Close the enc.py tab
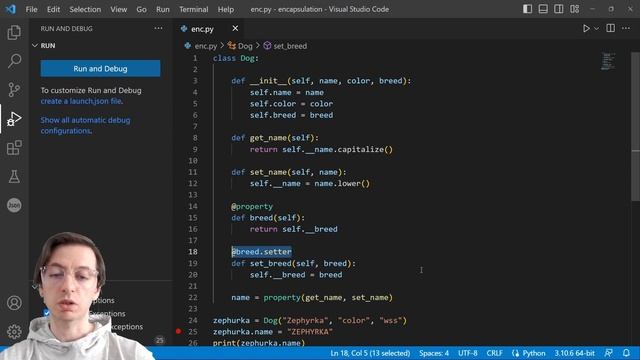This screenshot has height=360, width=640. pos(235,29)
